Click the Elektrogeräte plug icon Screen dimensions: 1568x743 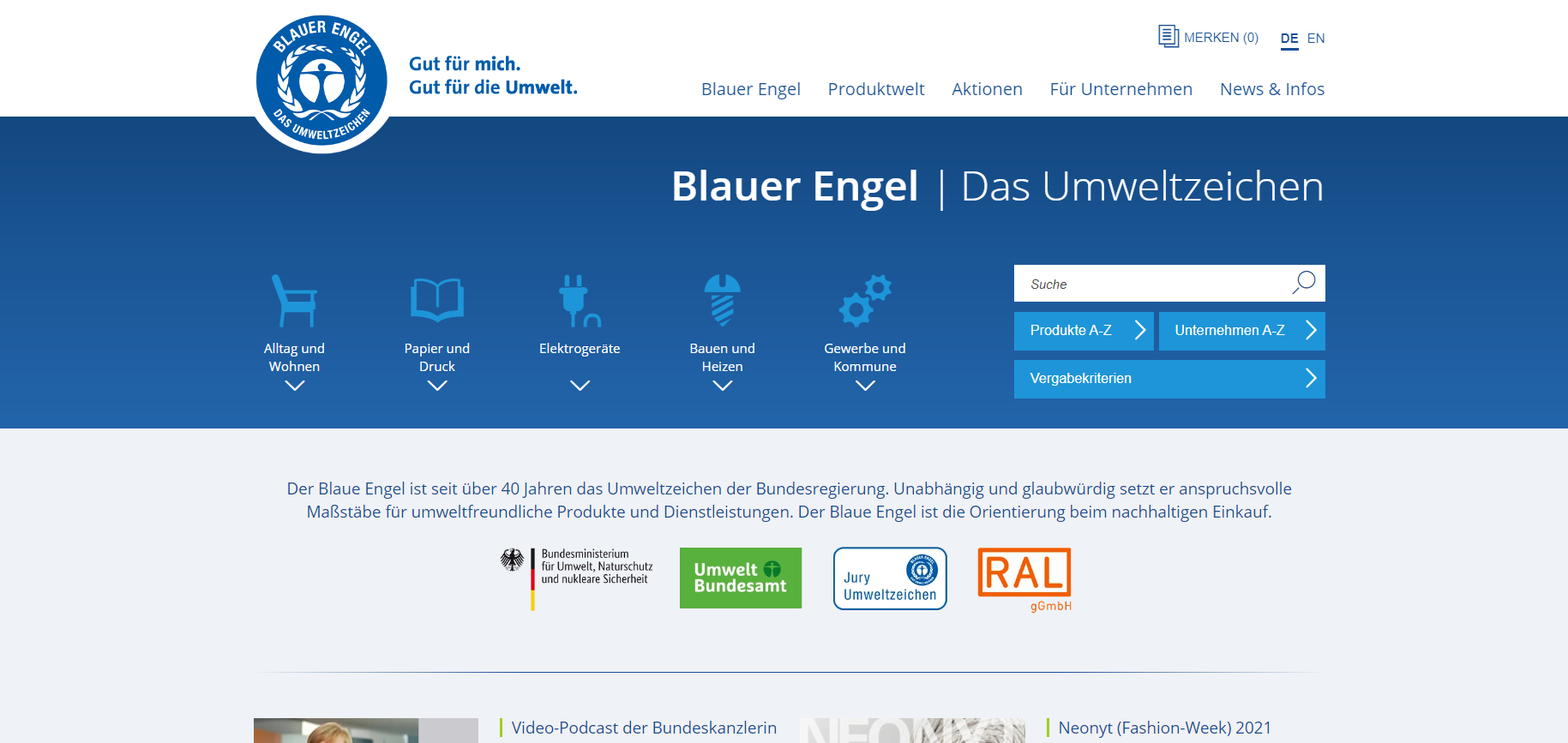579,301
